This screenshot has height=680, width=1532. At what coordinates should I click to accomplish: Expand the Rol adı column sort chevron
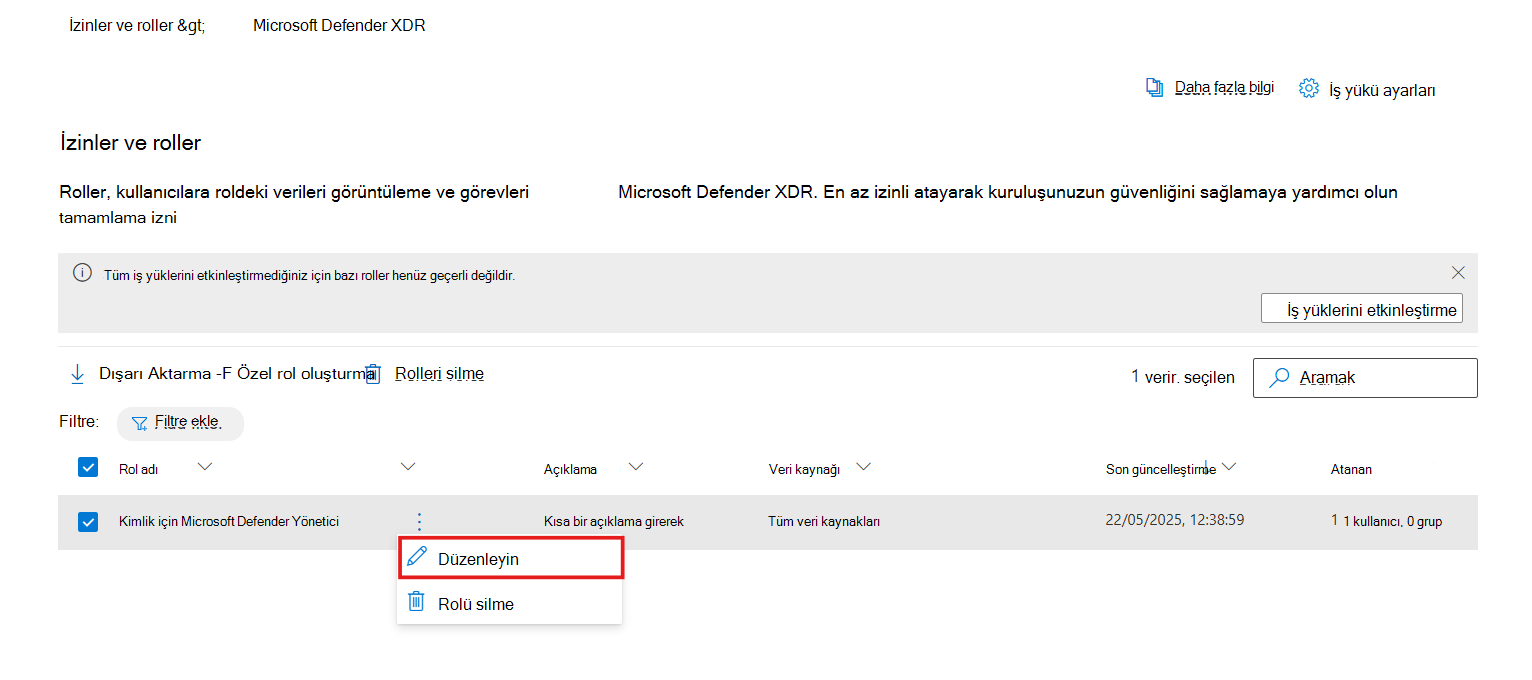coord(205,466)
